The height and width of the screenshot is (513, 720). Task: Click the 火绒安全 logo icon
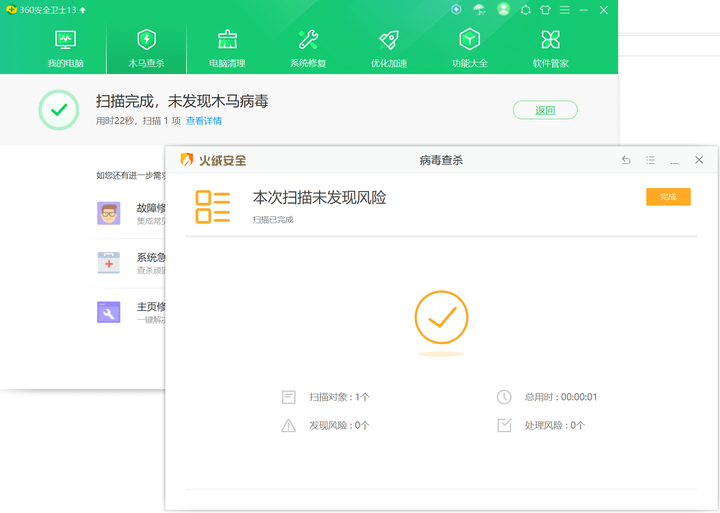(186, 159)
